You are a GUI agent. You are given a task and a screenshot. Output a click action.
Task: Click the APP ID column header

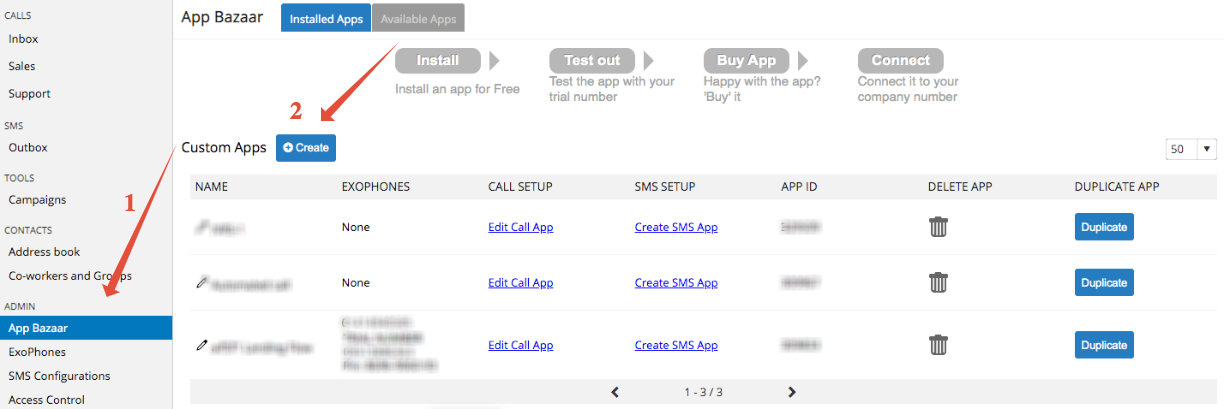point(801,187)
